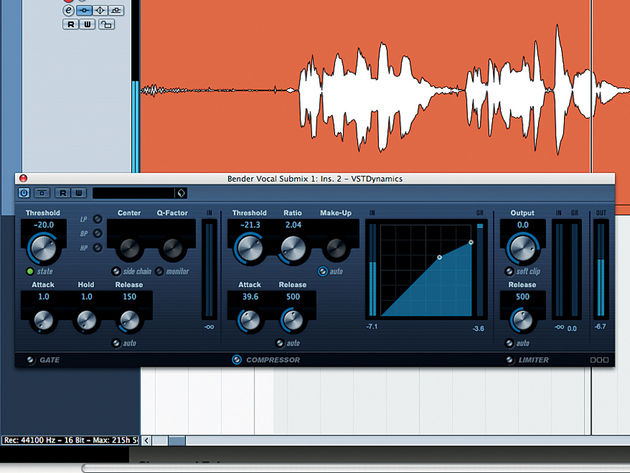Click the Gate Center knob
630x473 pixels.
pos(130,249)
